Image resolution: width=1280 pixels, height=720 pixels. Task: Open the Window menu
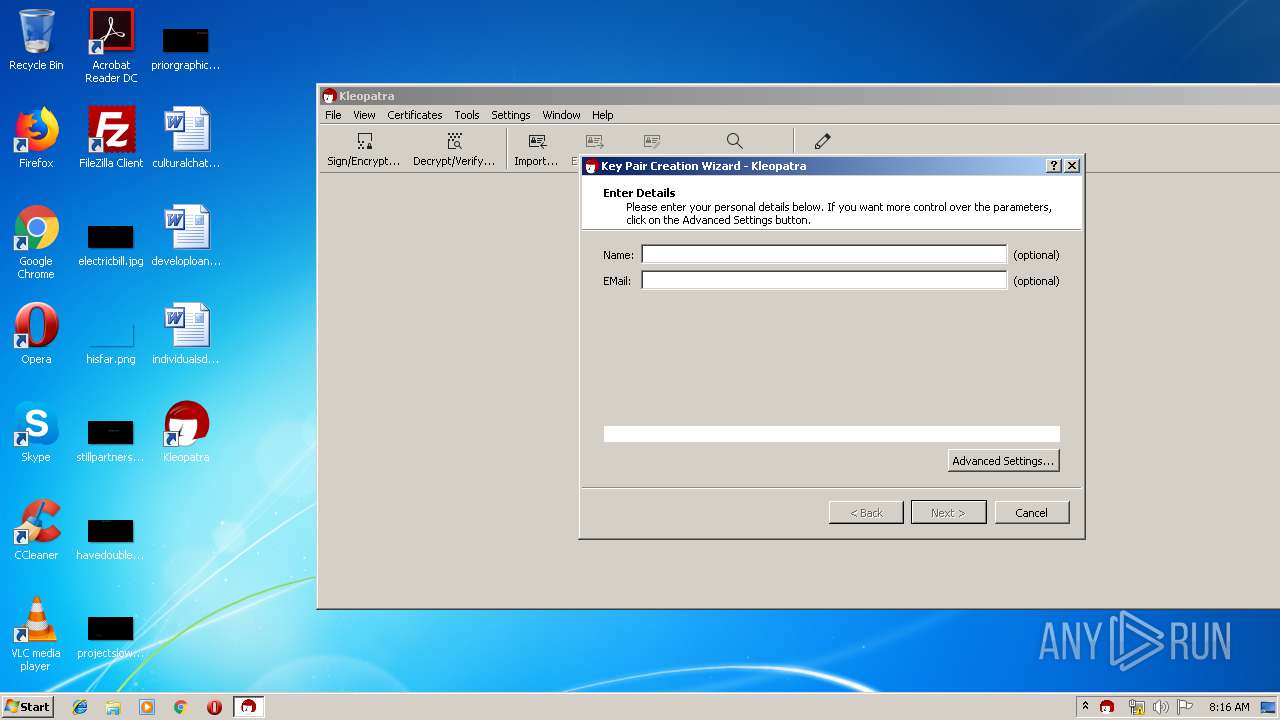point(561,115)
